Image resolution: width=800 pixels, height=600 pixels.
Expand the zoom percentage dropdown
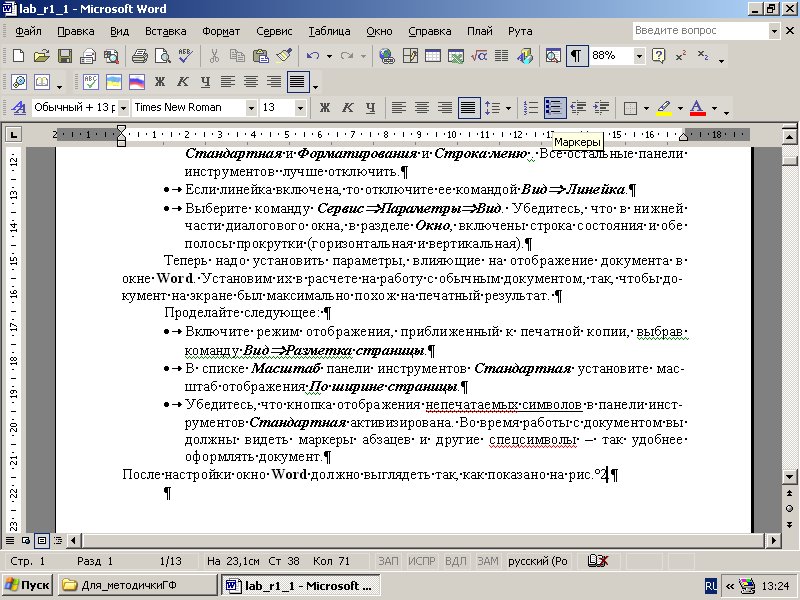coord(639,56)
